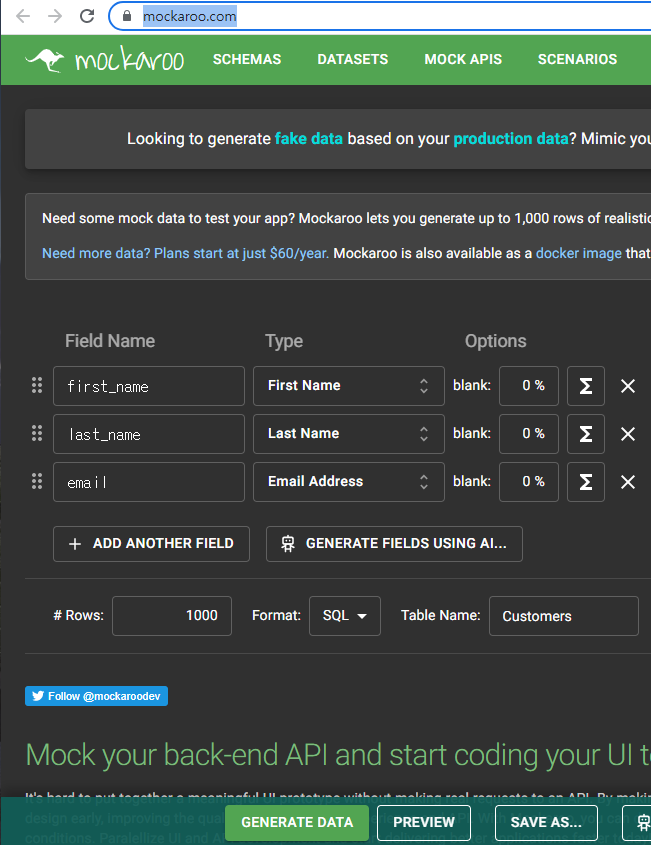Open the 'fake data' link
The width and height of the screenshot is (651, 845).
[x=309, y=139]
